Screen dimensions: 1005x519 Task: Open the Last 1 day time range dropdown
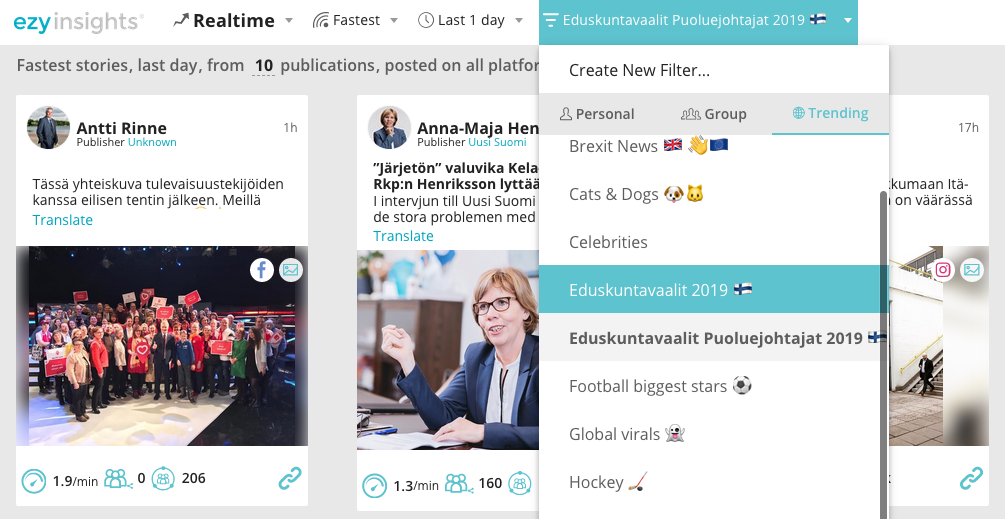point(470,21)
